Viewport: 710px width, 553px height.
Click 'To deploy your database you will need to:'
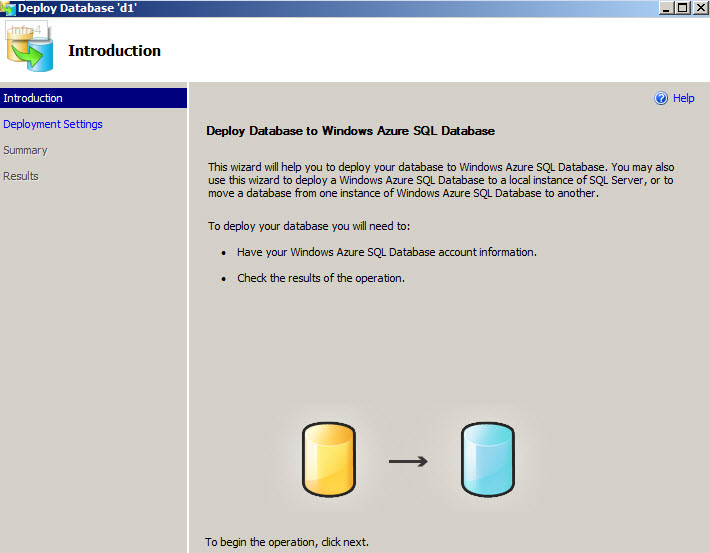click(x=309, y=226)
